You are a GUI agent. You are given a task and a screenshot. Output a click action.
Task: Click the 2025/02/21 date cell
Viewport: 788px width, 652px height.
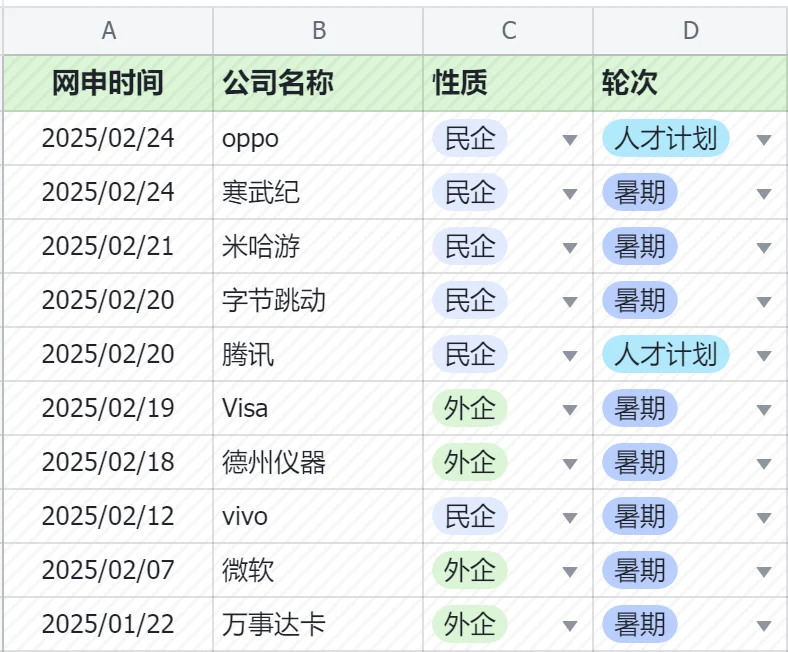108,246
